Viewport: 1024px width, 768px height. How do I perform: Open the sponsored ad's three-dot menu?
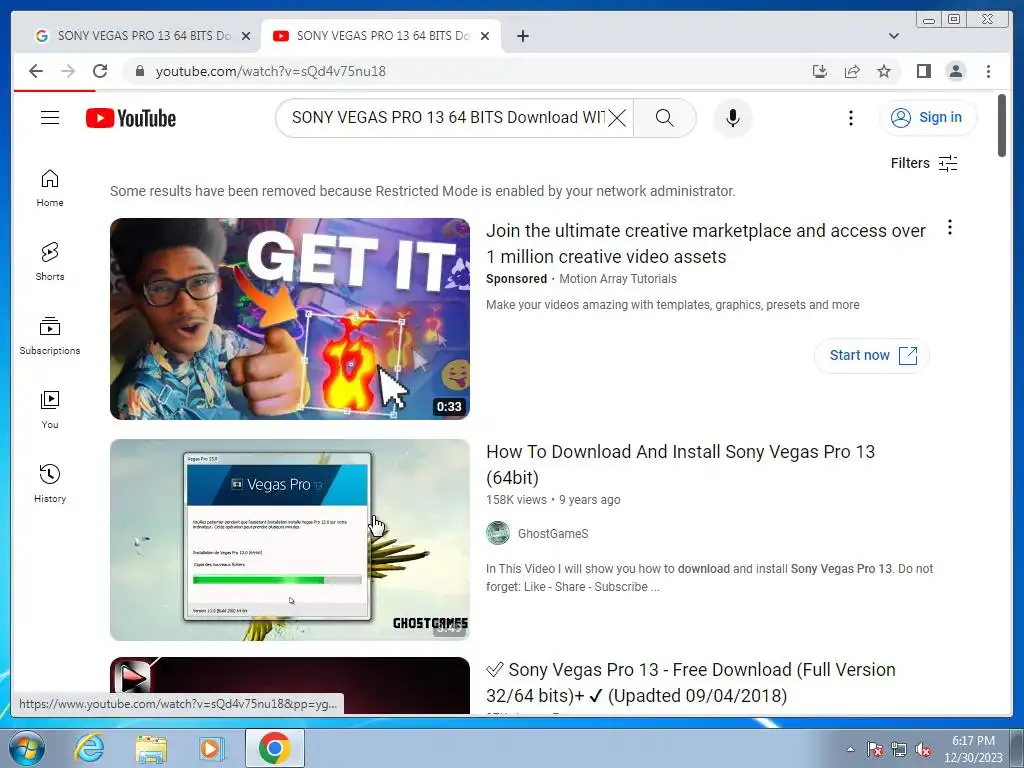point(950,227)
